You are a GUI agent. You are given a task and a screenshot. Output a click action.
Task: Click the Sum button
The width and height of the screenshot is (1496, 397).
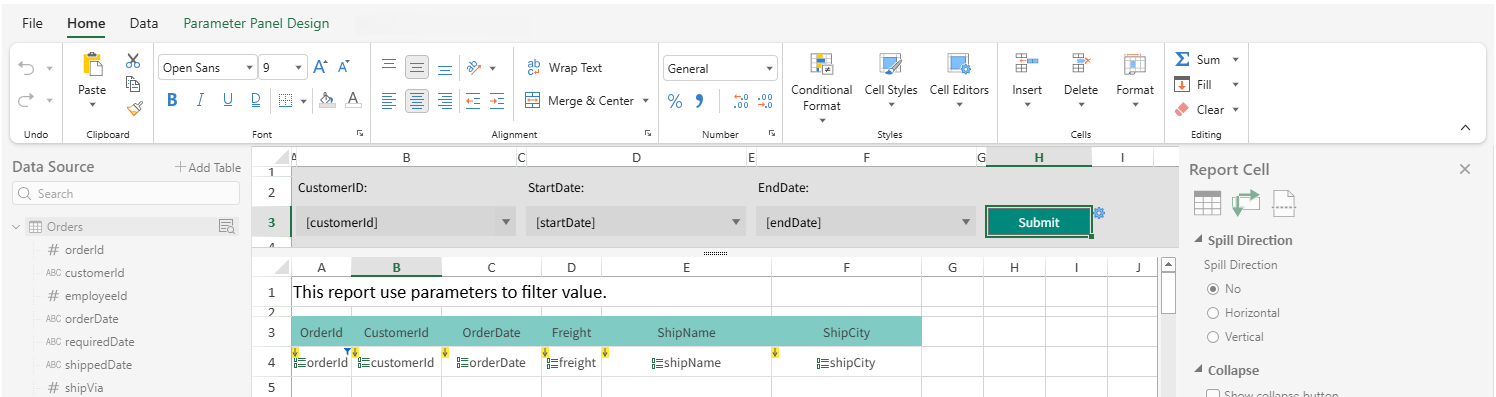tap(1198, 60)
